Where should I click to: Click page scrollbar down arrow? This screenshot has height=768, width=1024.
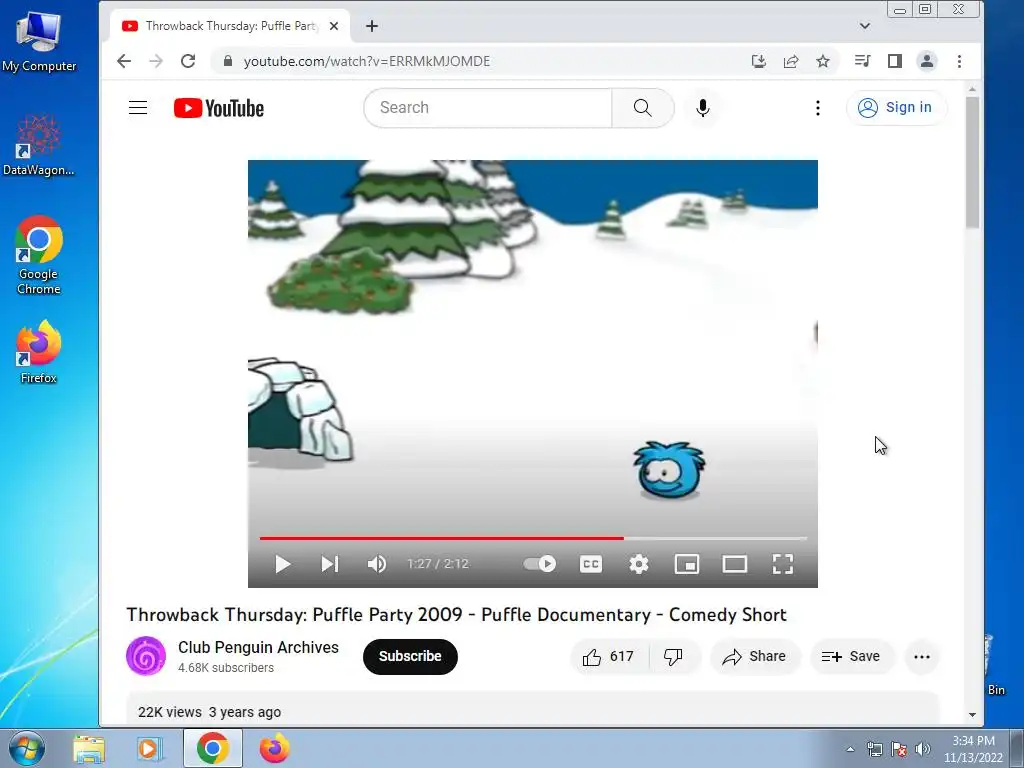tap(972, 715)
